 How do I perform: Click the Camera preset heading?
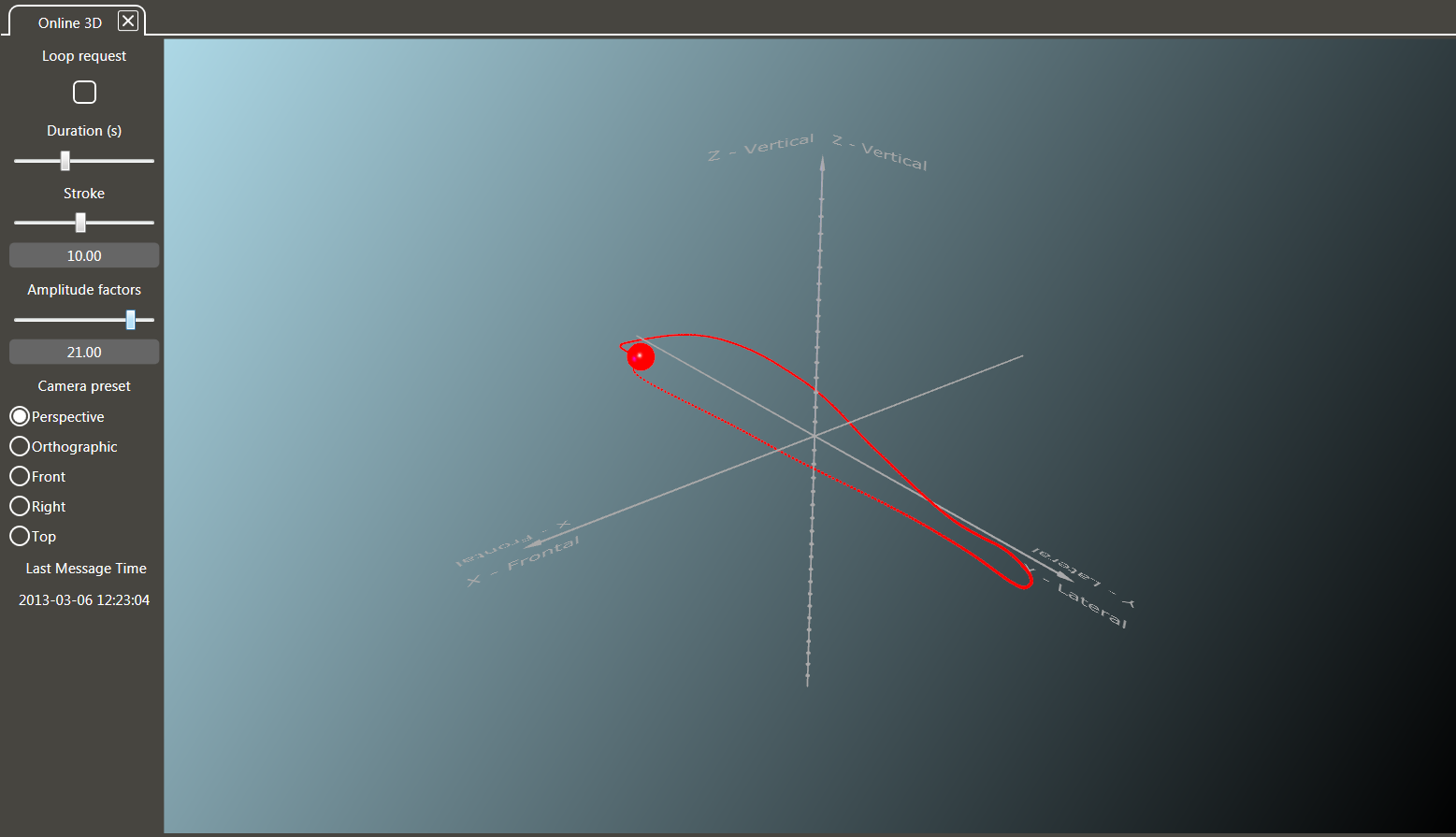point(83,384)
